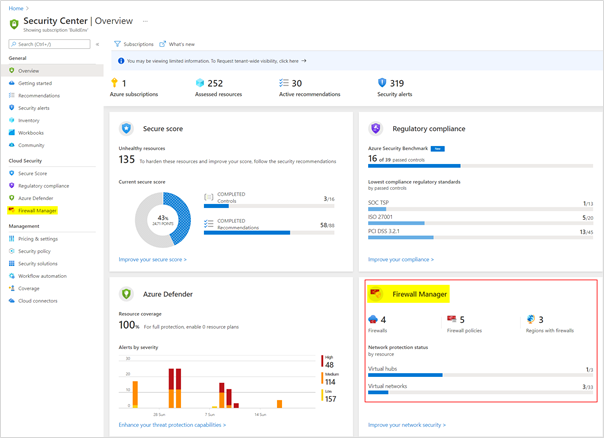Click the 319 Security alerts count
This screenshot has height=438, width=604.
pos(397,83)
